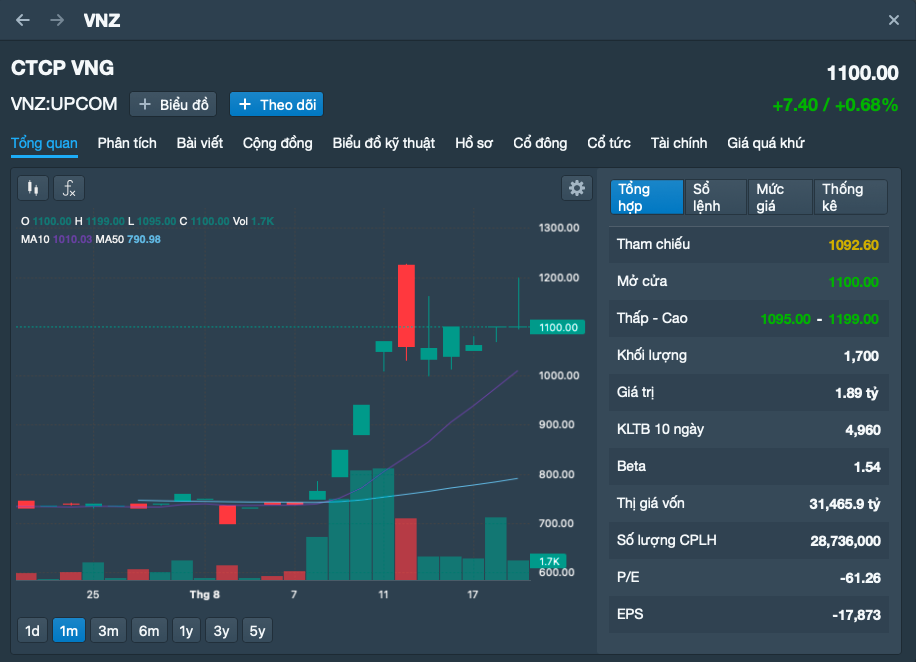
Task: Click the MA50 value 790.98 legend
Action: [x=144, y=239]
